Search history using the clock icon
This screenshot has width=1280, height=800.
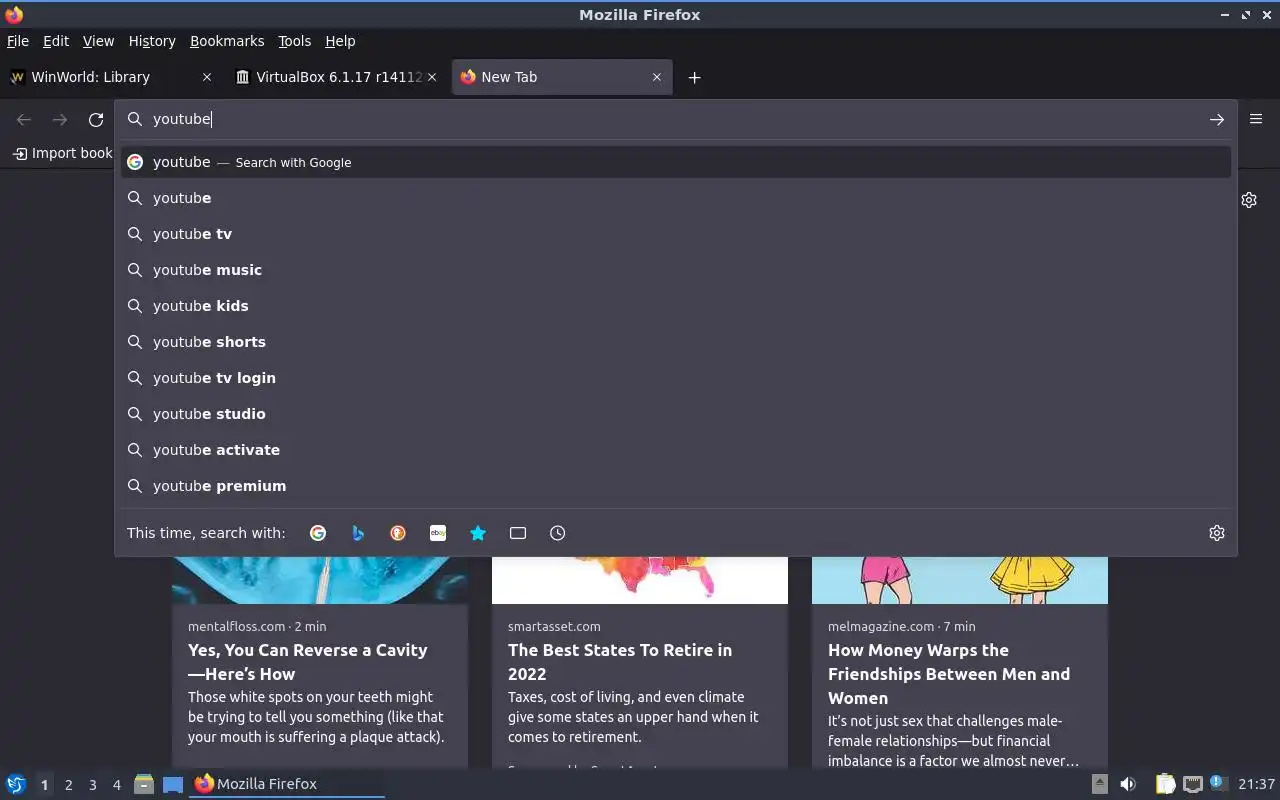coord(558,533)
